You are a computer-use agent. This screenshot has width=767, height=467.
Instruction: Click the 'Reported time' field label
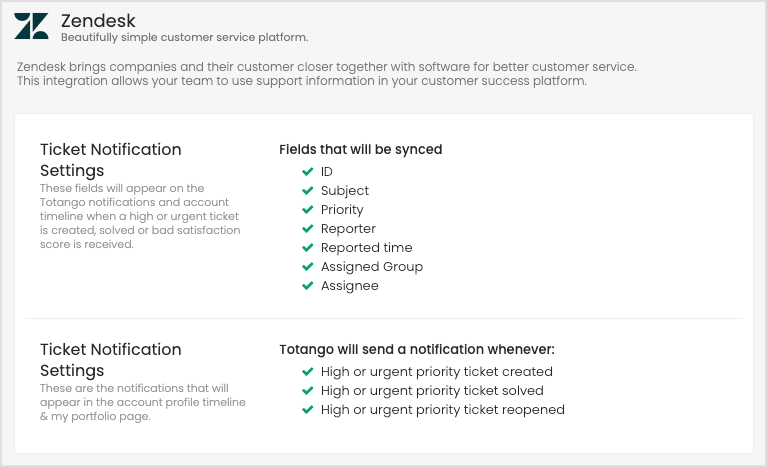(366, 248)
